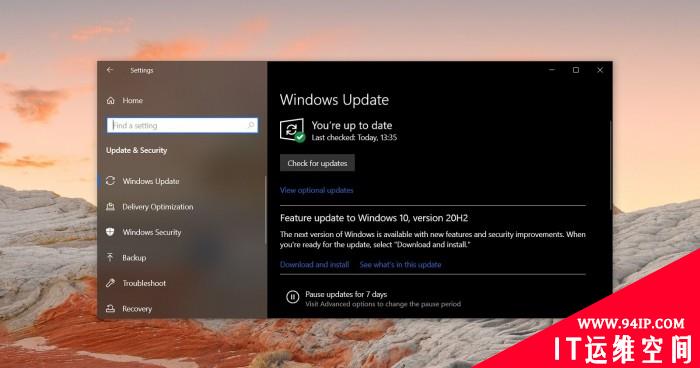Start Download and install for 20H2
Image resolution: width=700 pixels, height=368 pixels.
click(314, 264)
